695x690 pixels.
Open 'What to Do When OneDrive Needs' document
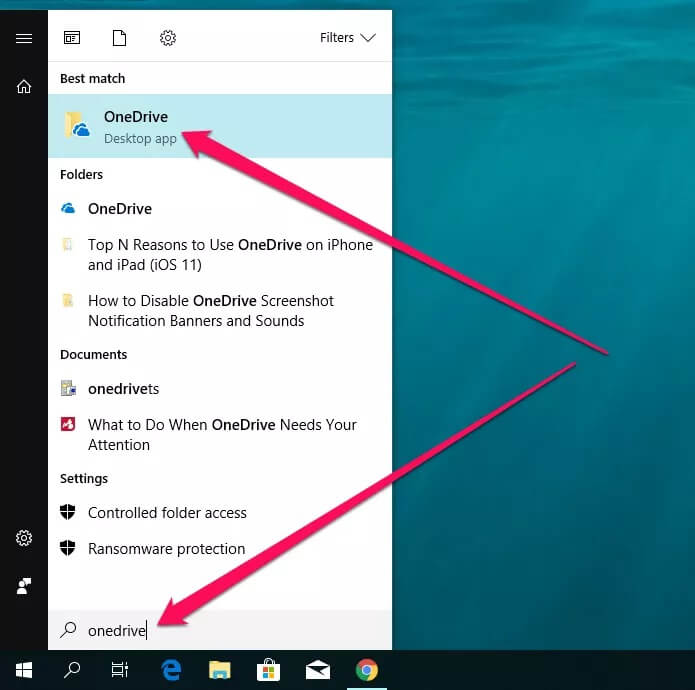pos(220,434)
